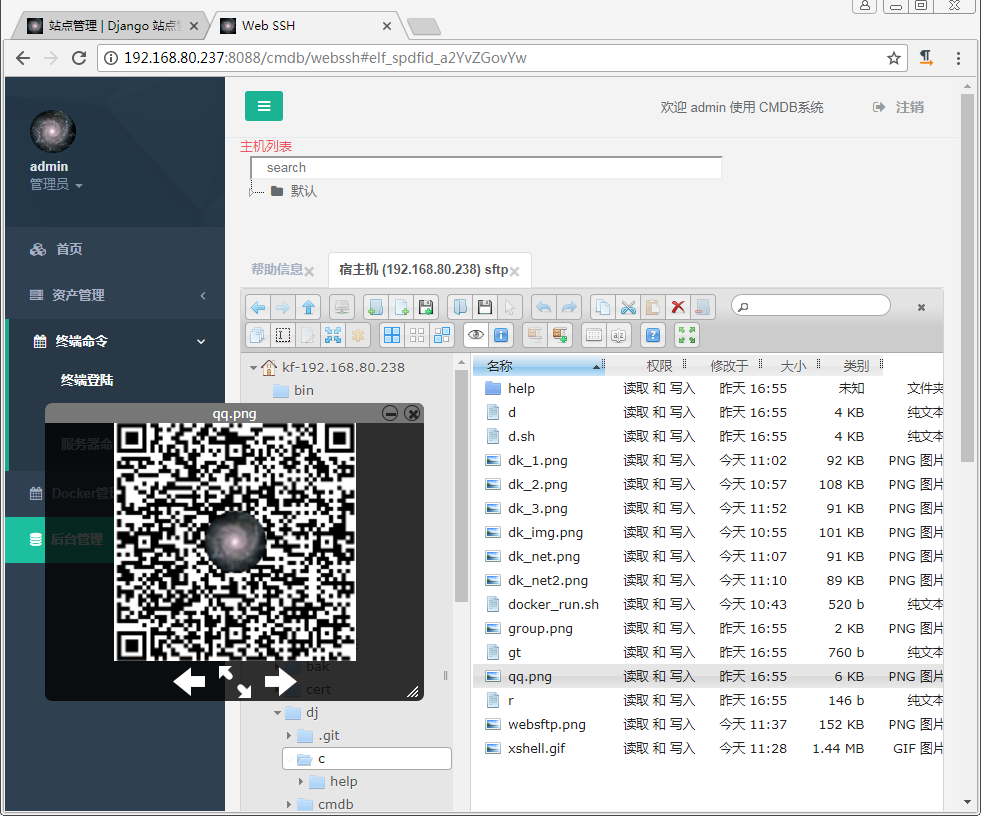This screenshot has height=816, width=981.
Task: Expand the .git folder in tree
Action: pyautogui.click(x=289, y=736)
